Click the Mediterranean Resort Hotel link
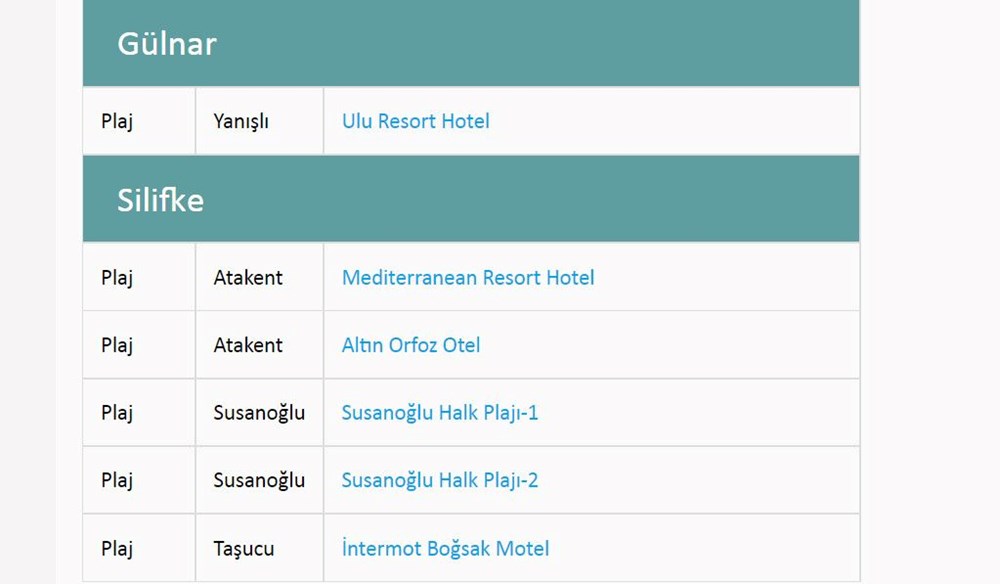This screenshot has width=1000, height=584. tap(467, 278)
